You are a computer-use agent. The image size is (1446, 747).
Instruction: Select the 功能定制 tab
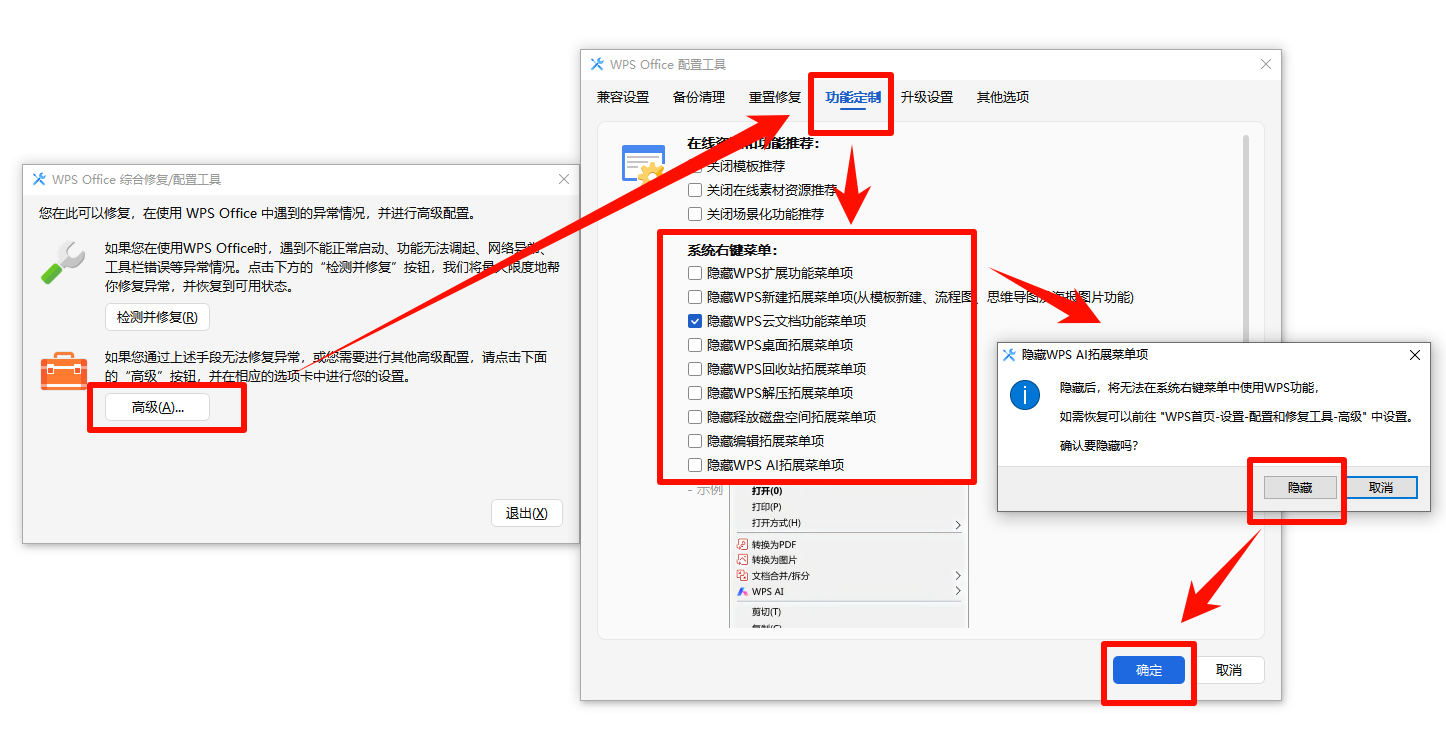click(853, 97)
